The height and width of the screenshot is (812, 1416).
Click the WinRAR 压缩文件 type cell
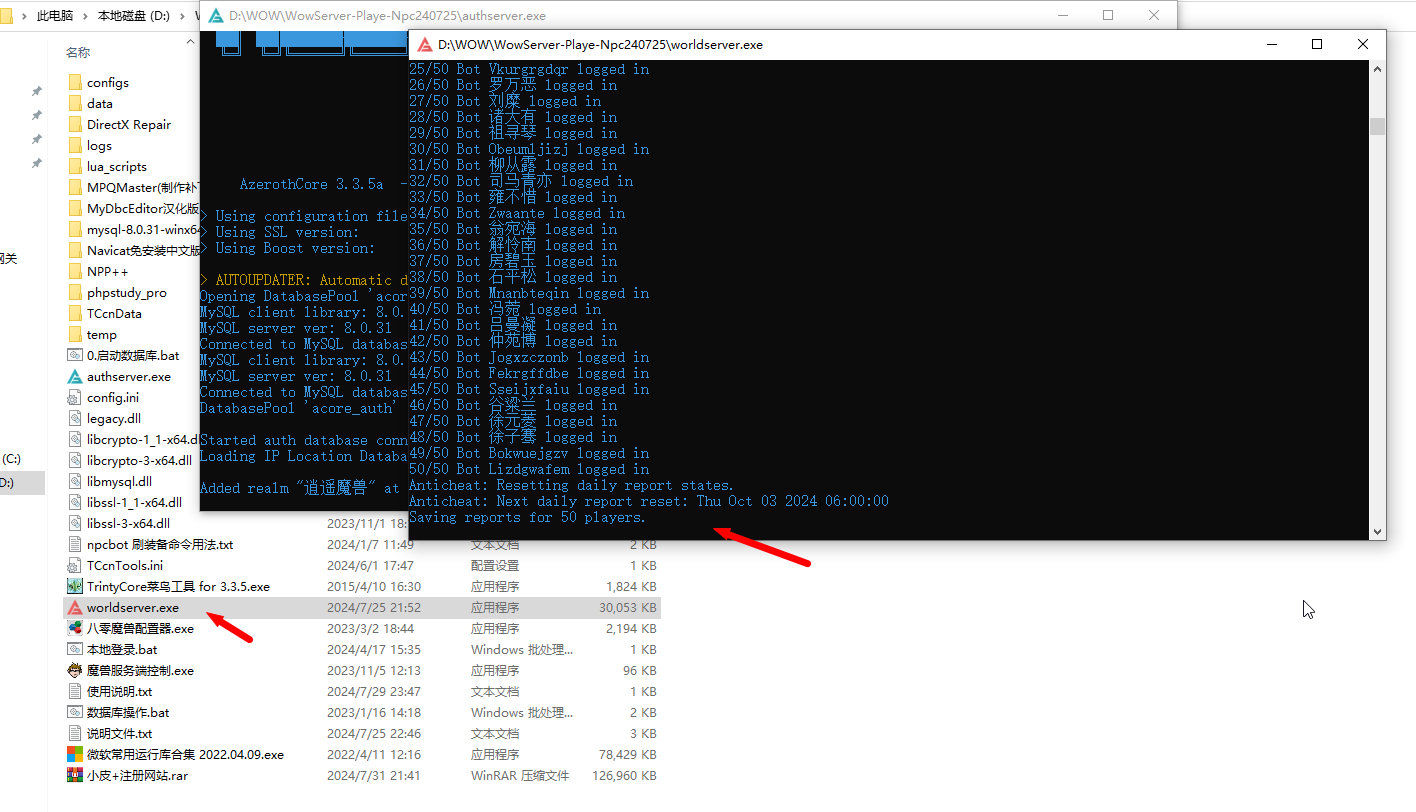(520, 775)
